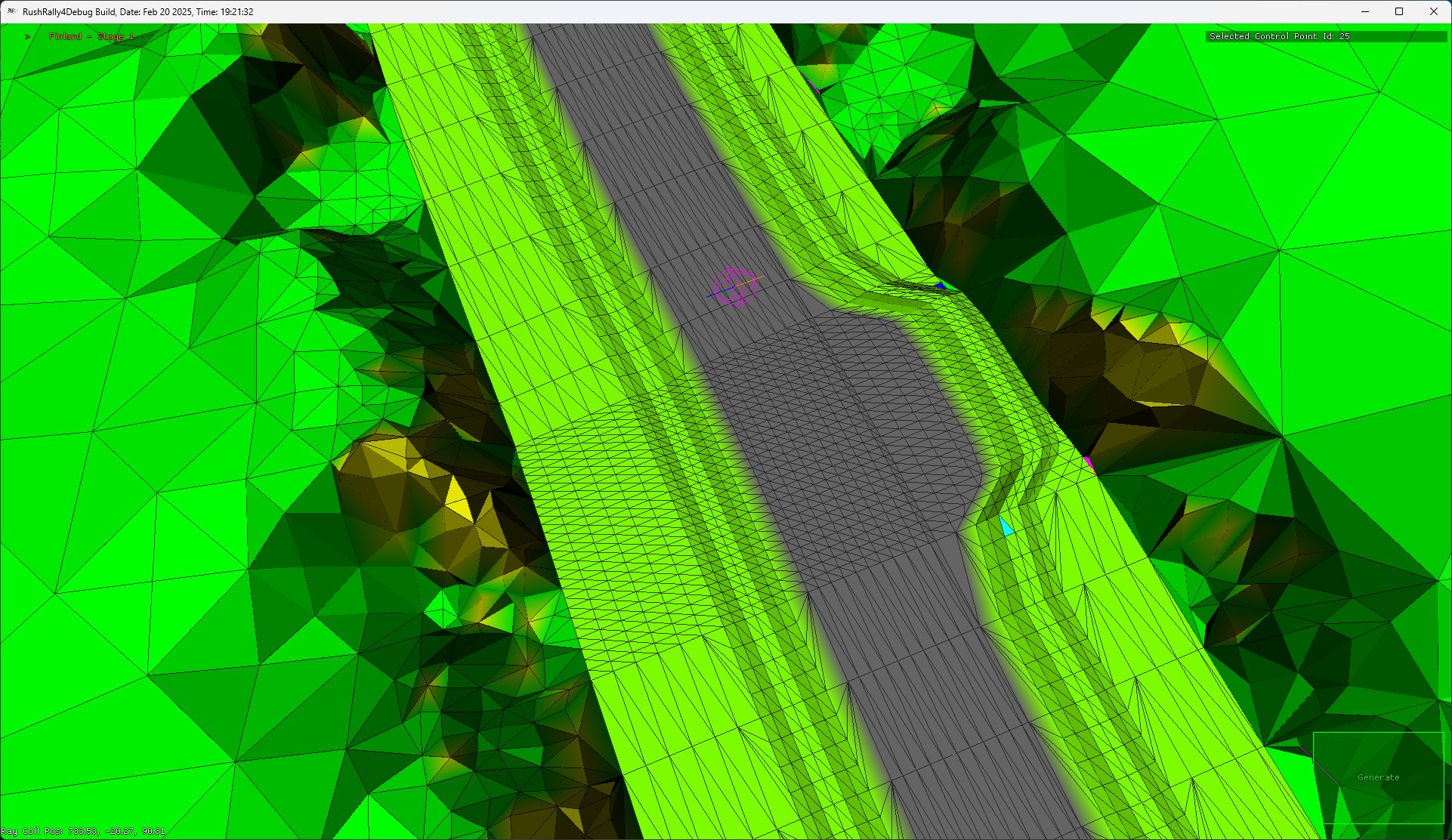The width and height of the screenshot is (1452, 840).
Task: Minimize the RushRally4Debug window
Action: [x=1365, y=11]
